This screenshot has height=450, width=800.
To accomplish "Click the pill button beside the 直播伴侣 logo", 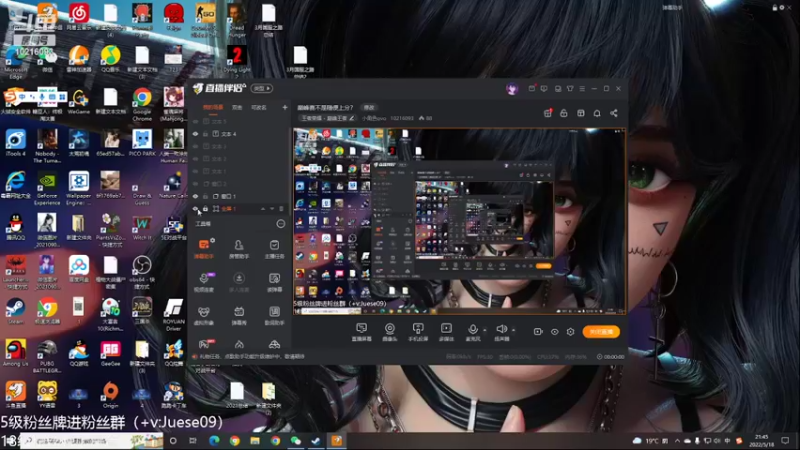I will tap(262, 88).
